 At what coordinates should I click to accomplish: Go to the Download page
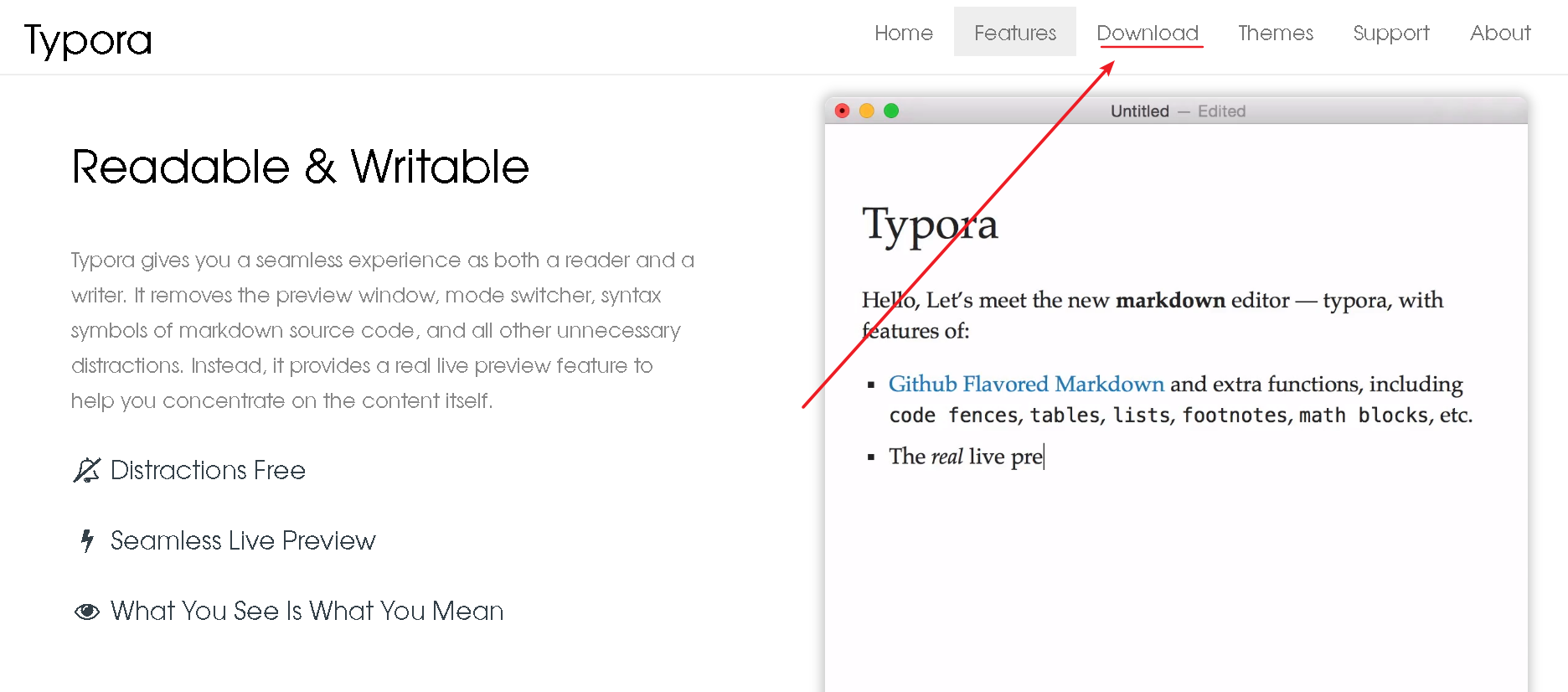click(1148, 33)
